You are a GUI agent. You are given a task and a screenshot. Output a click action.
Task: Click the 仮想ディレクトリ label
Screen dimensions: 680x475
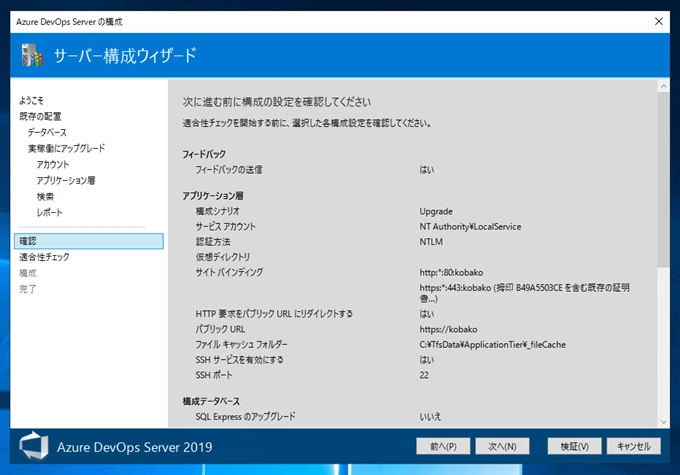pyautogui.click(x=222, y=257)
